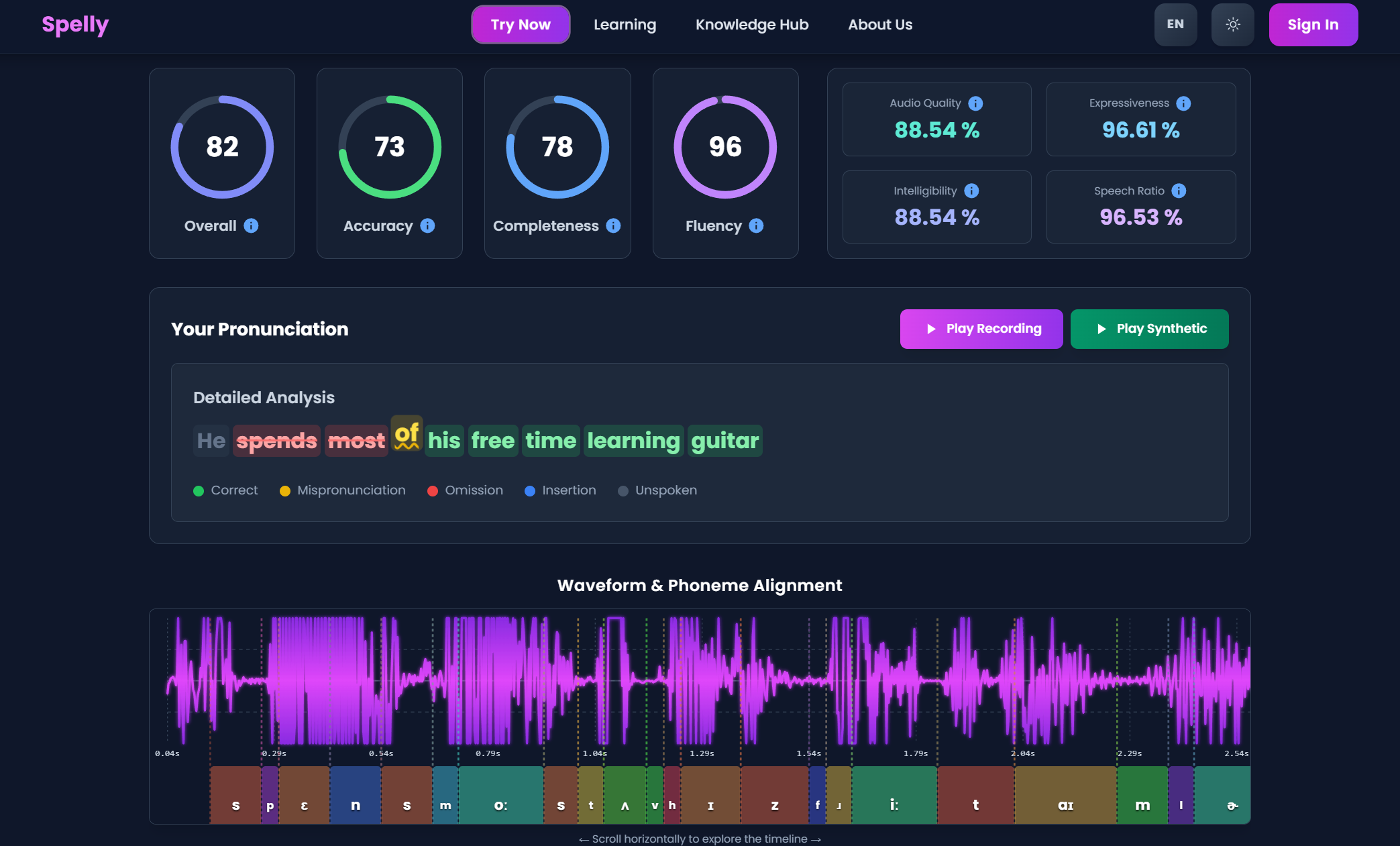Click the Fluency info icon
1400x846 pixels.
[756, 226]
